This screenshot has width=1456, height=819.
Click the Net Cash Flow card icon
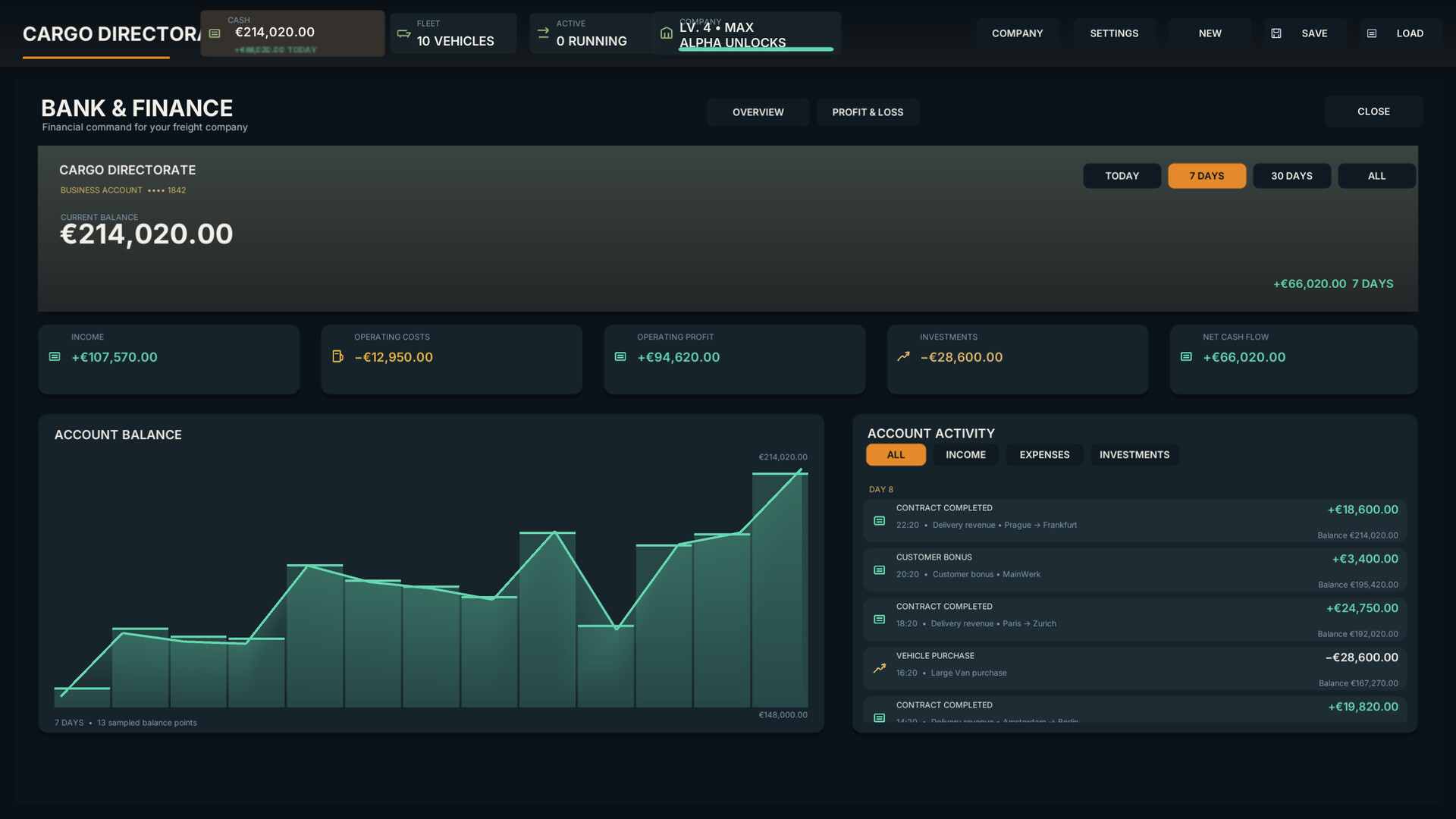coord(1186,356)
